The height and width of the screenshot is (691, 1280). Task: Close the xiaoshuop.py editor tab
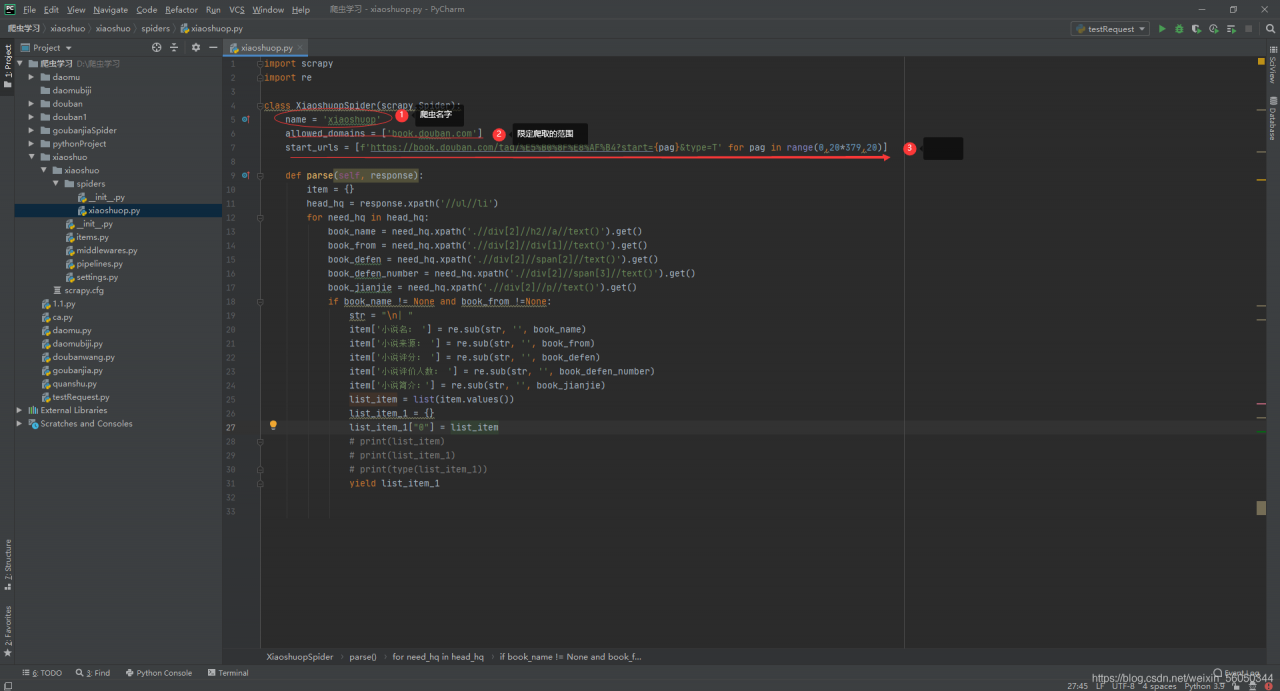pos(300,47)
